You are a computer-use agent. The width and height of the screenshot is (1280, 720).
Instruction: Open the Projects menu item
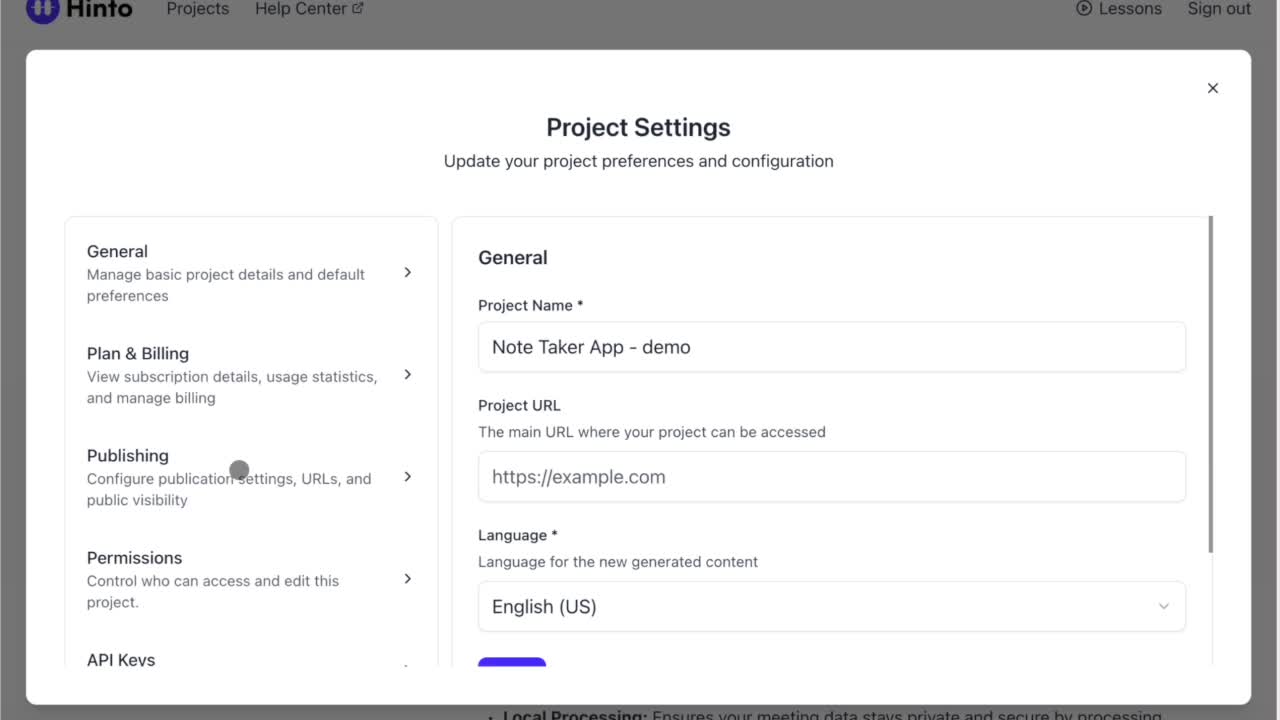[197, 9]
